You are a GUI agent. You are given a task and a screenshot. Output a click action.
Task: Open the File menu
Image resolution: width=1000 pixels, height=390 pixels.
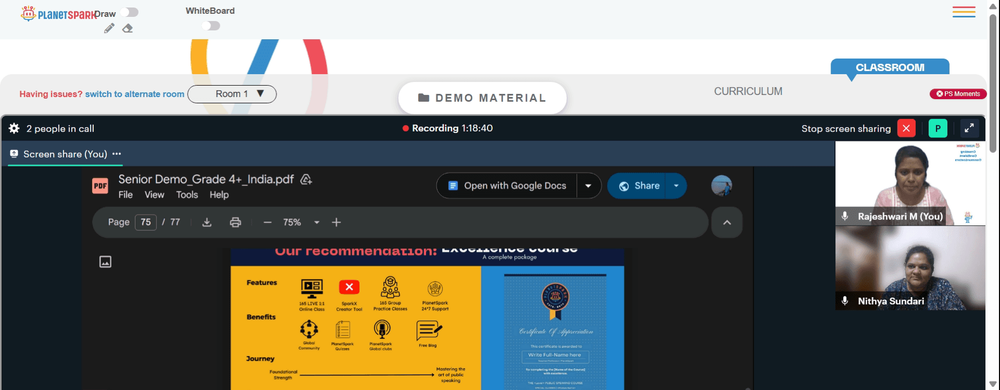click(126, 195)
